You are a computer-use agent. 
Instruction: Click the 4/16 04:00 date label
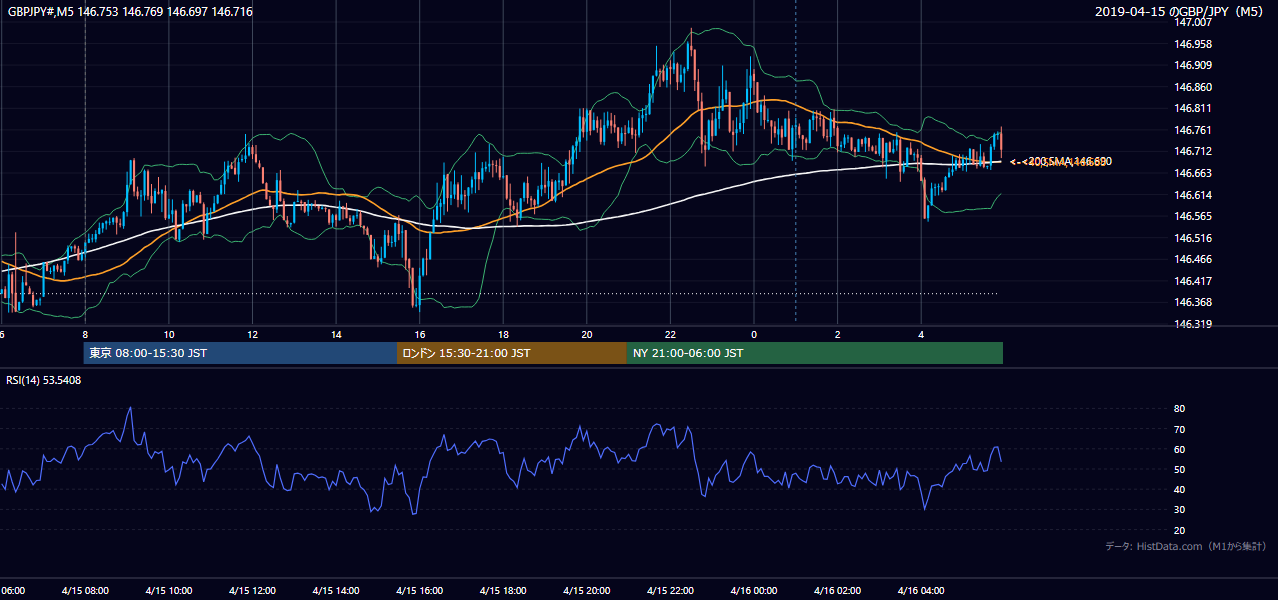coord(921,591)
